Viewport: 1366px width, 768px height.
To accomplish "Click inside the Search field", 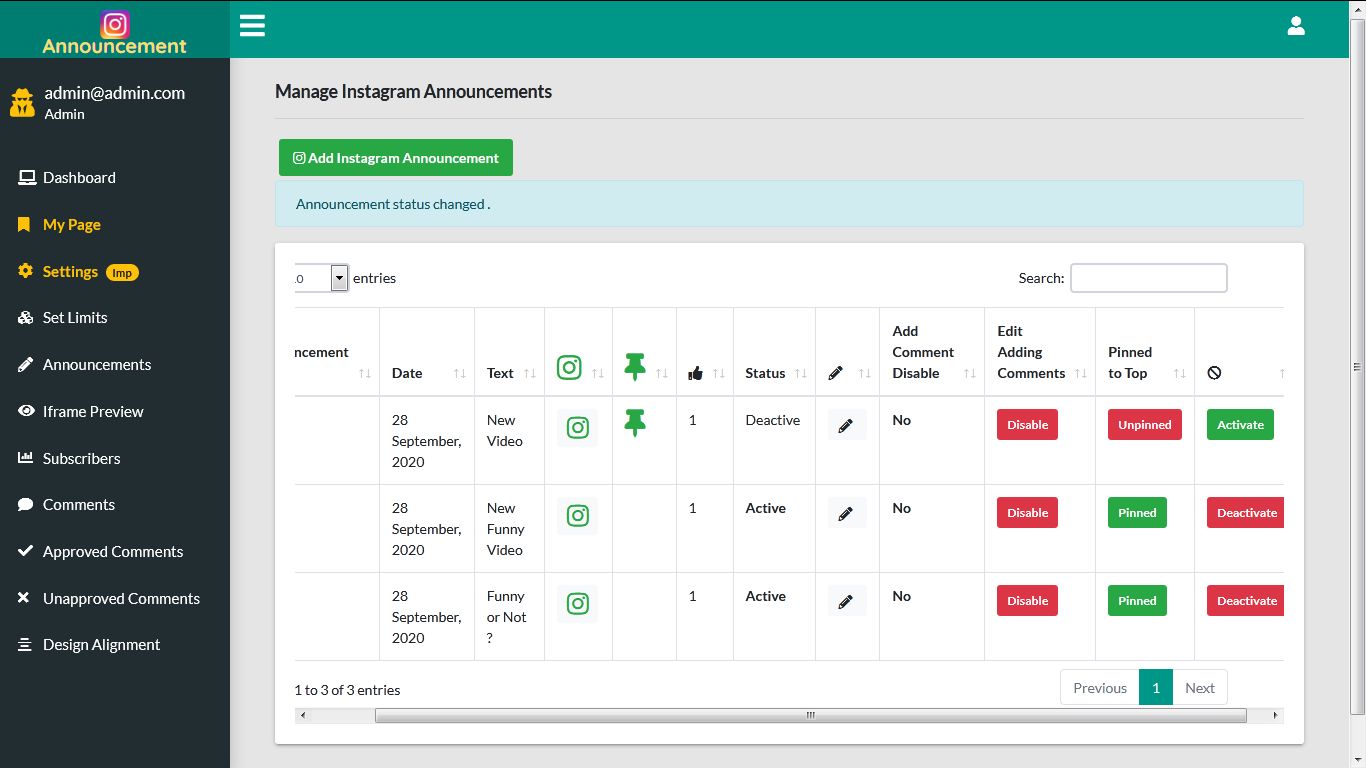I will (1148, 277).
